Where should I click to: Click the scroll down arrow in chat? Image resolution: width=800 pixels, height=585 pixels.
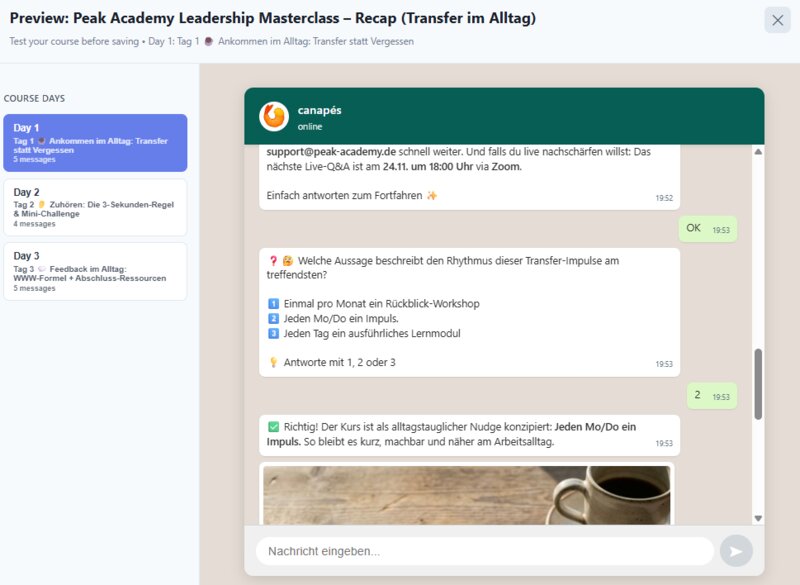click(x=757, y=518)
